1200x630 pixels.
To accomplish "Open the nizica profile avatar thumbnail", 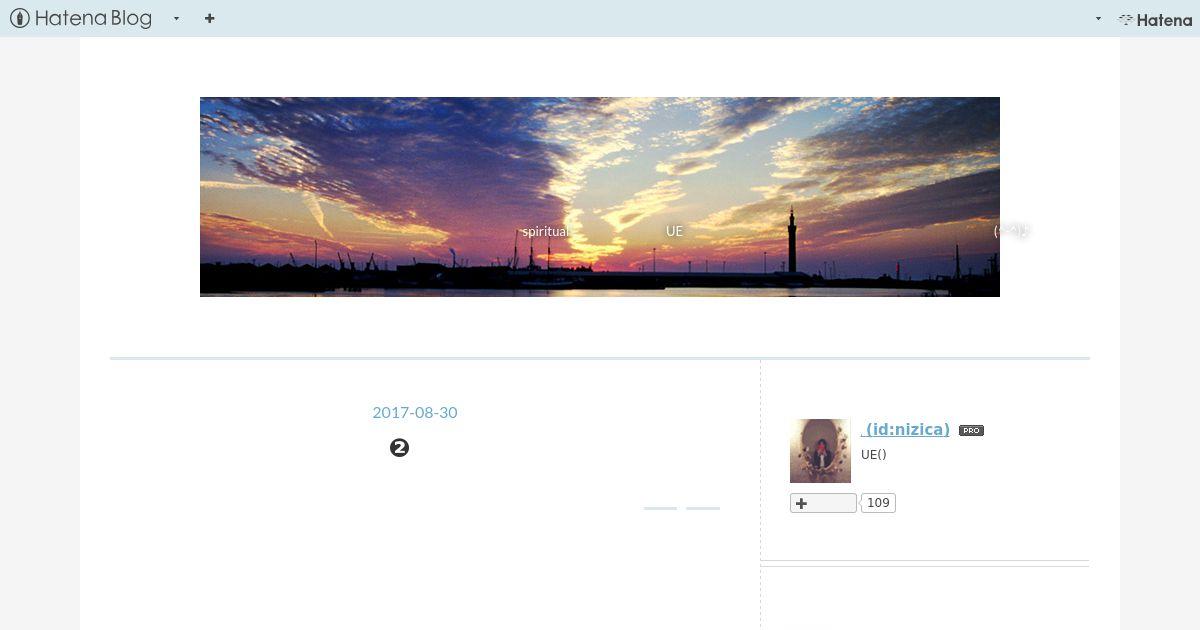I will pyautogui.click(x=820, y=451).
